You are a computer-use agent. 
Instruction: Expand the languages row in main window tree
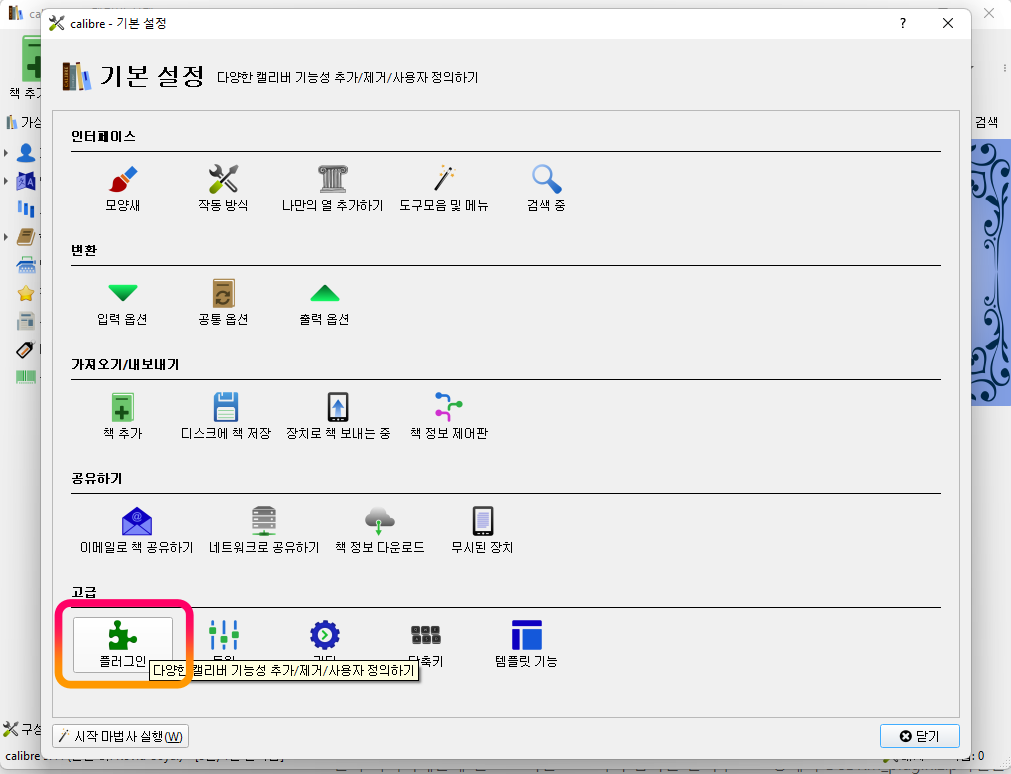[x=5, y=181]
